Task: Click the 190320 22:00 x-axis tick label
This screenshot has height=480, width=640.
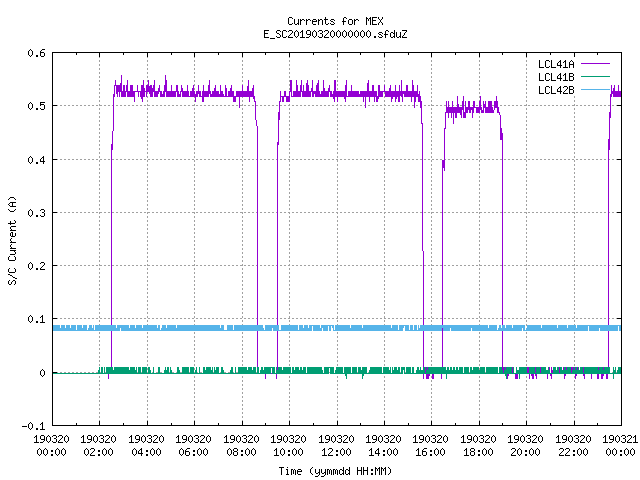Action: point(573,446)
